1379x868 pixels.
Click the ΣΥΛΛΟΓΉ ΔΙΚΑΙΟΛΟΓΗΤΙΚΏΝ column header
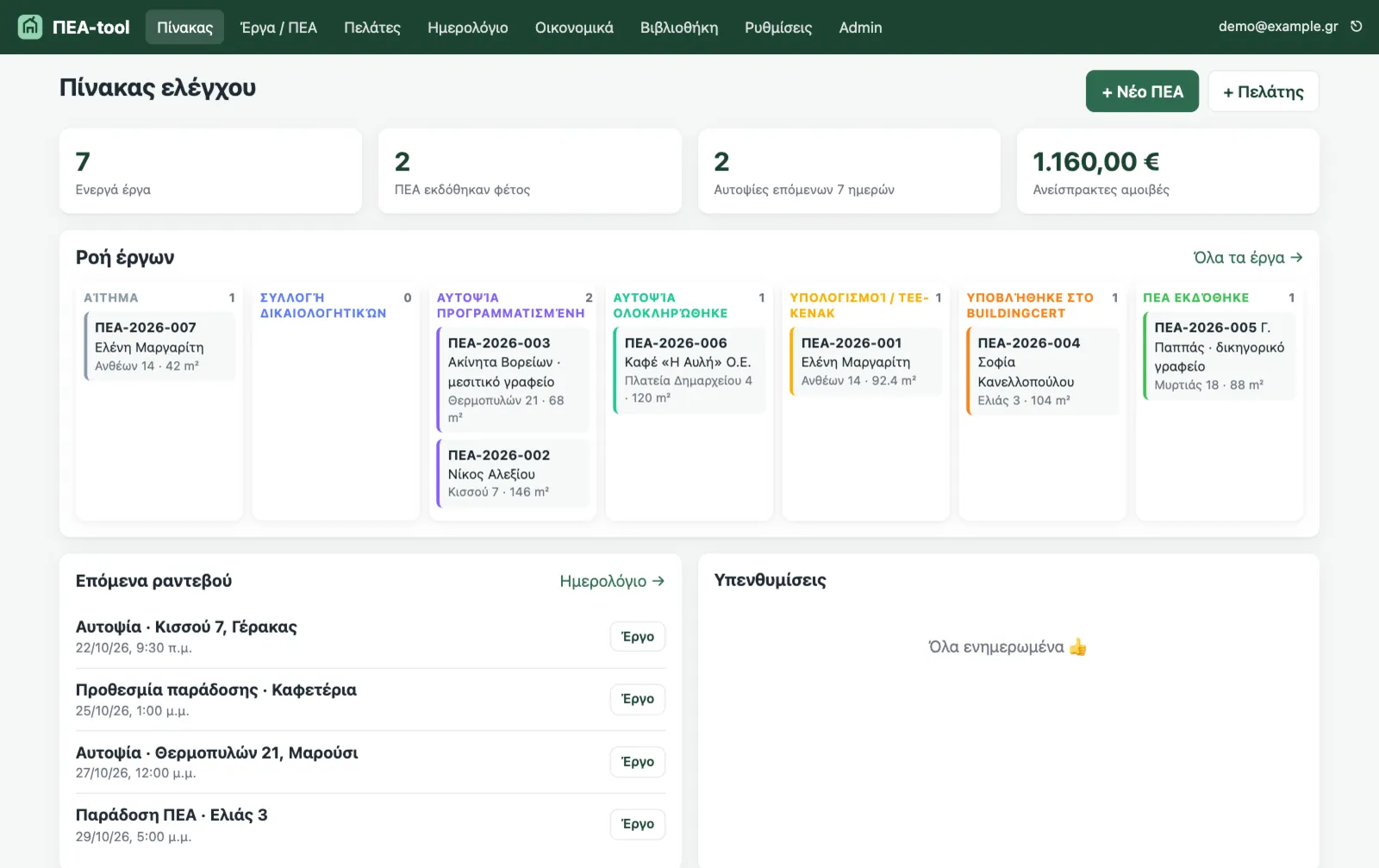(323, 305)
